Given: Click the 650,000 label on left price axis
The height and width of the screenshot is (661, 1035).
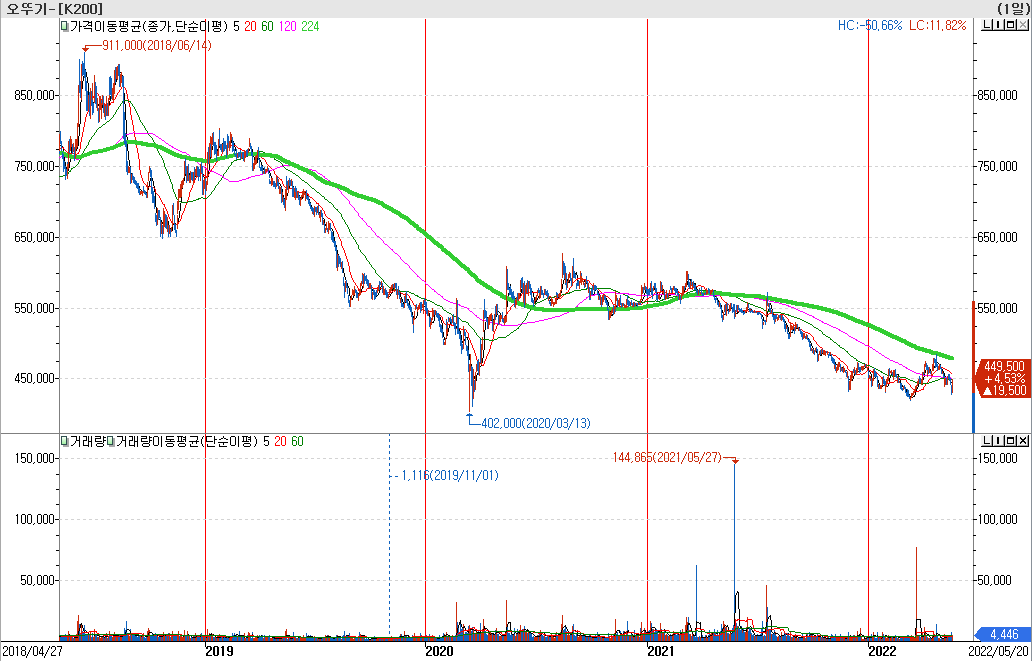Looking at the screenshot, I should click(x=34, y=237).
